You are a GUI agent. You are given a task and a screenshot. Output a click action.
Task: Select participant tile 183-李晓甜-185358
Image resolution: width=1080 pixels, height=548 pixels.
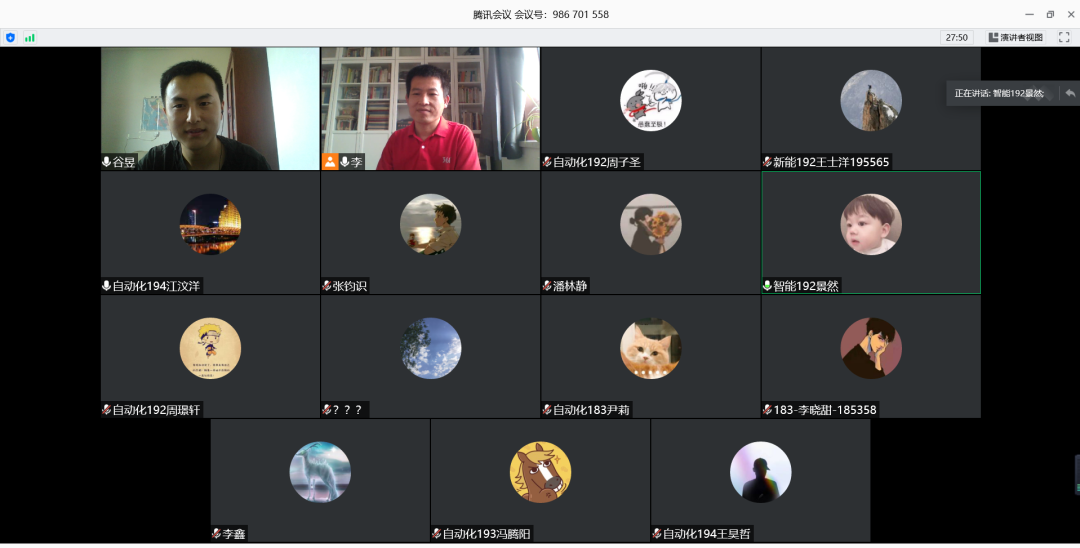tap(870, 356)
